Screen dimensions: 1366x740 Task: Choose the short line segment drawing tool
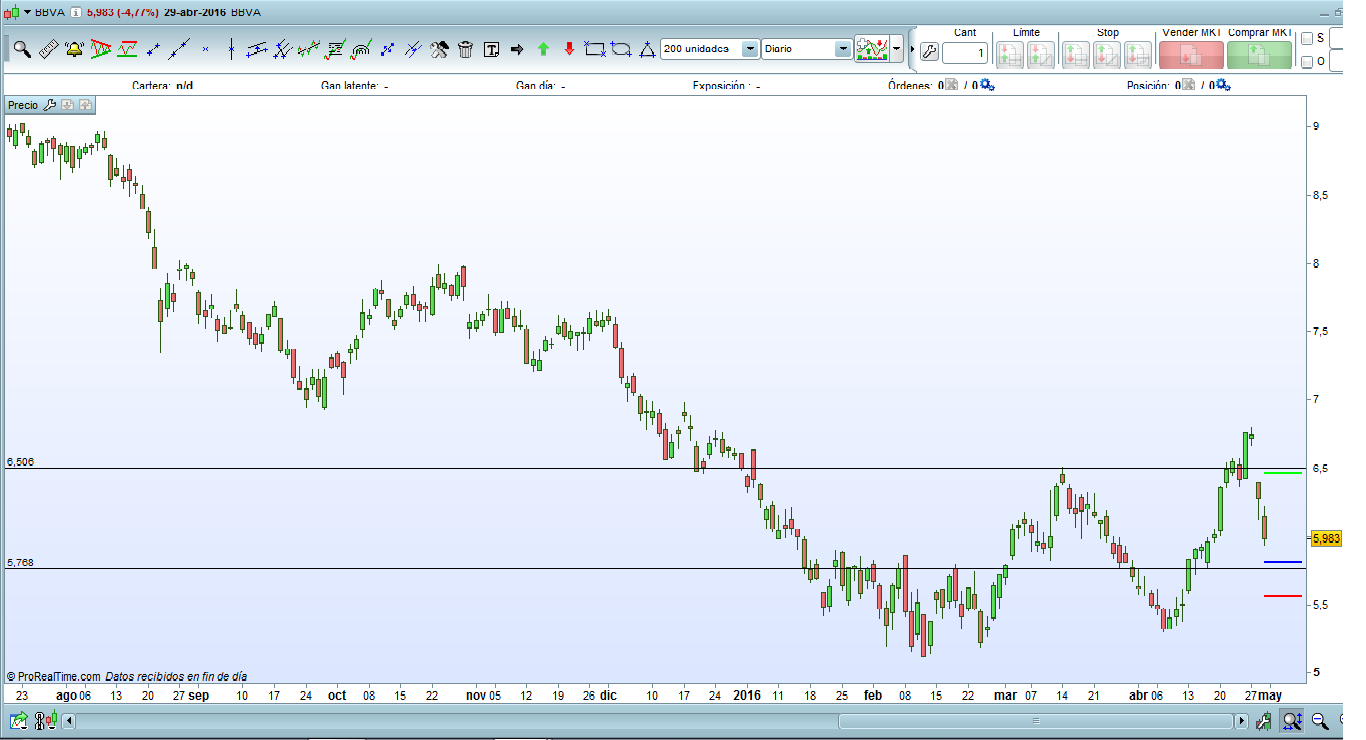coord(153,48)
